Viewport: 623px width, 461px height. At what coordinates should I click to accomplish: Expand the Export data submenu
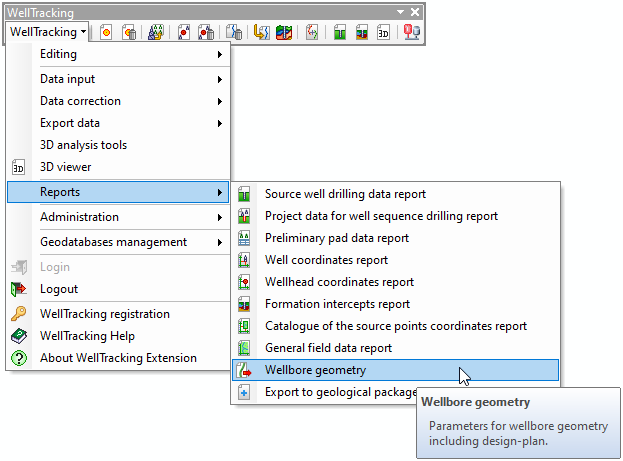118,123
